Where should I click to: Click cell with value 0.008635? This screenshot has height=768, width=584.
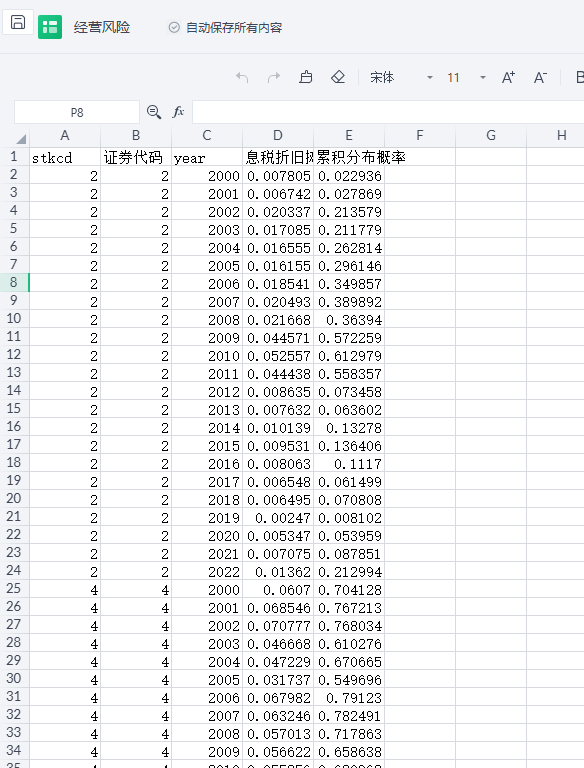tap(278, 391)
